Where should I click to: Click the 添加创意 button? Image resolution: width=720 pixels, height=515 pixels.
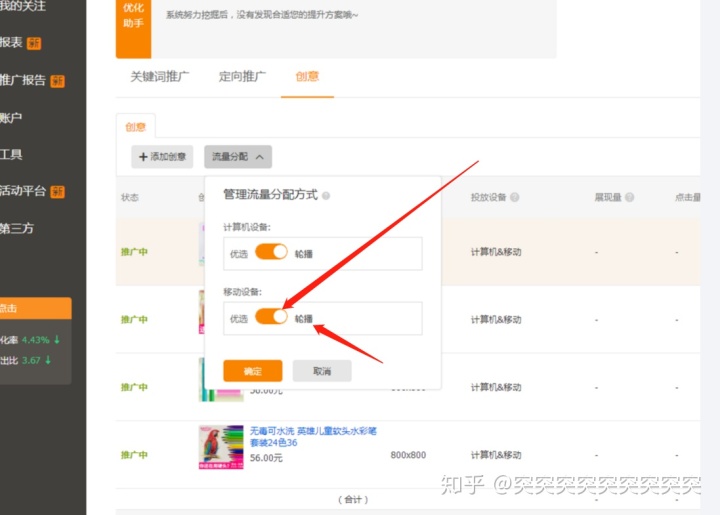(162, 157)
